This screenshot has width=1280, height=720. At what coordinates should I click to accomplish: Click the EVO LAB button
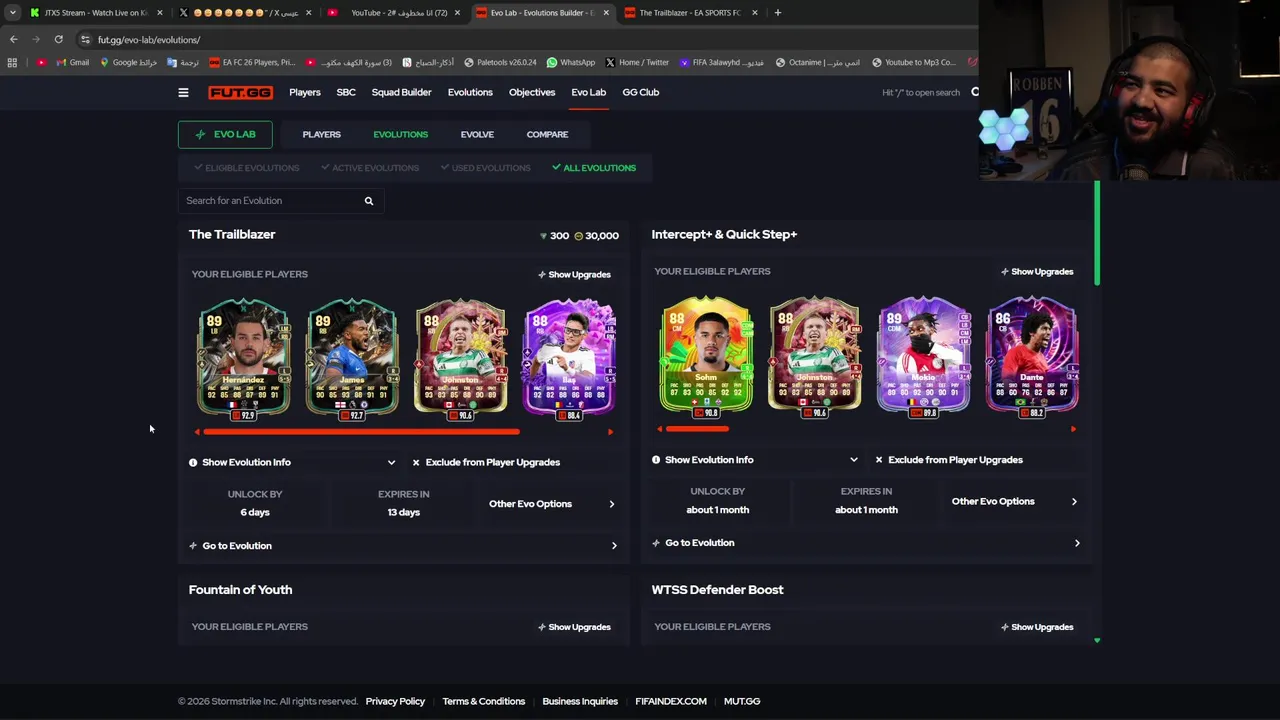click(225, 134)
